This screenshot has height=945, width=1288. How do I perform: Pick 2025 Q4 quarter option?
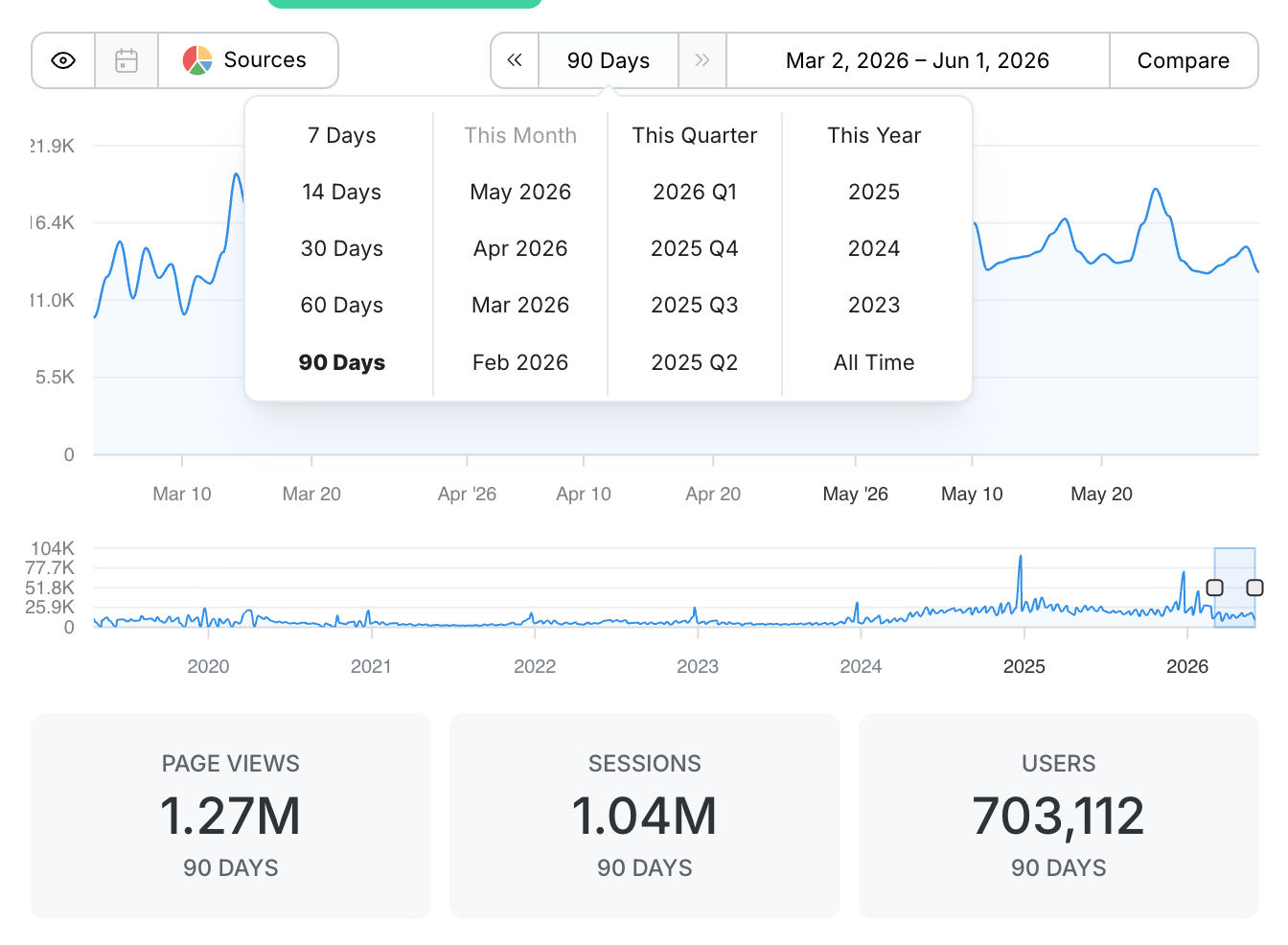click(x=695, y=248)
